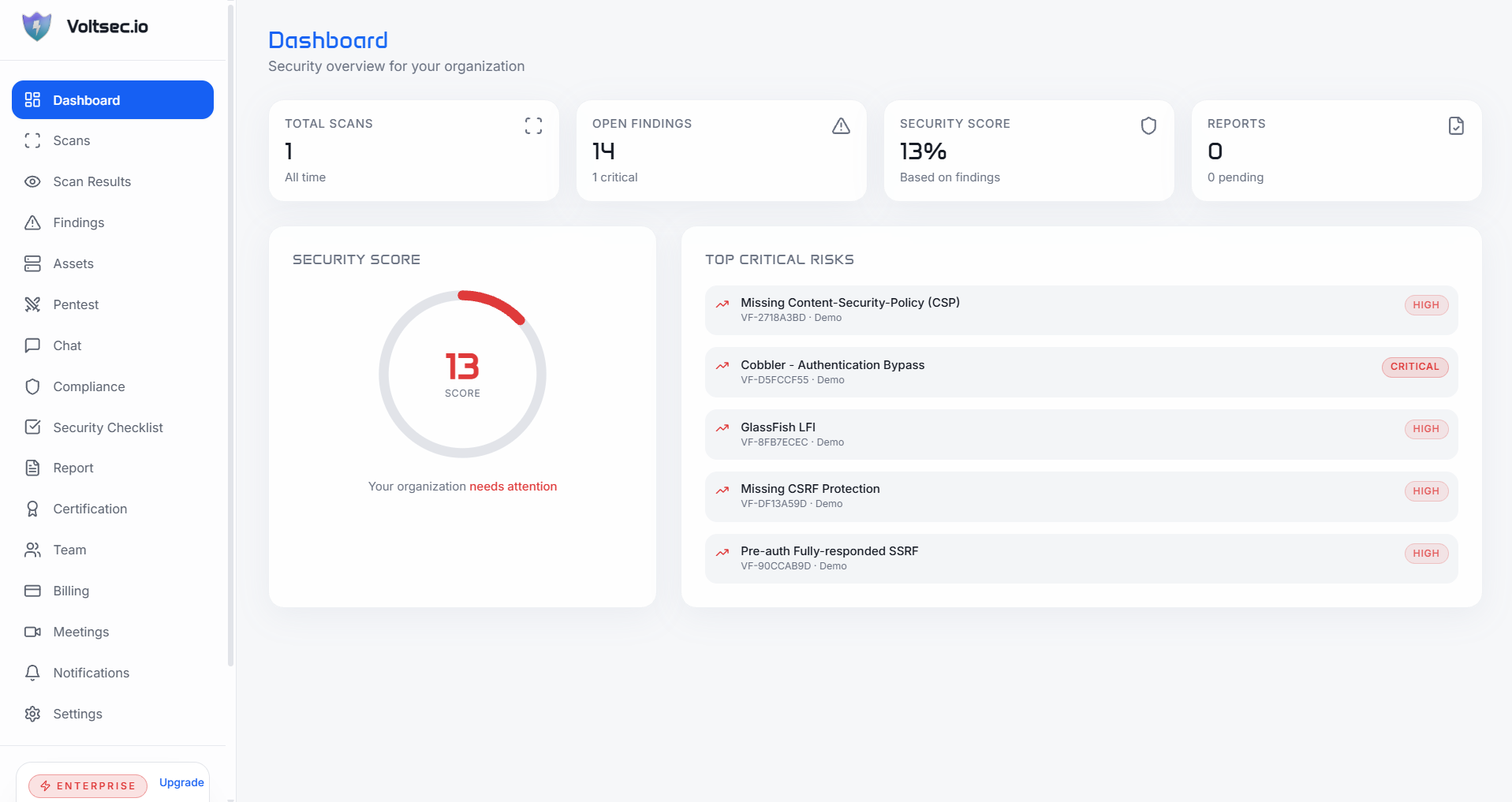Open Settings from the sidebar
Viewport: 1512px width, 802px height.
(113, 714)
